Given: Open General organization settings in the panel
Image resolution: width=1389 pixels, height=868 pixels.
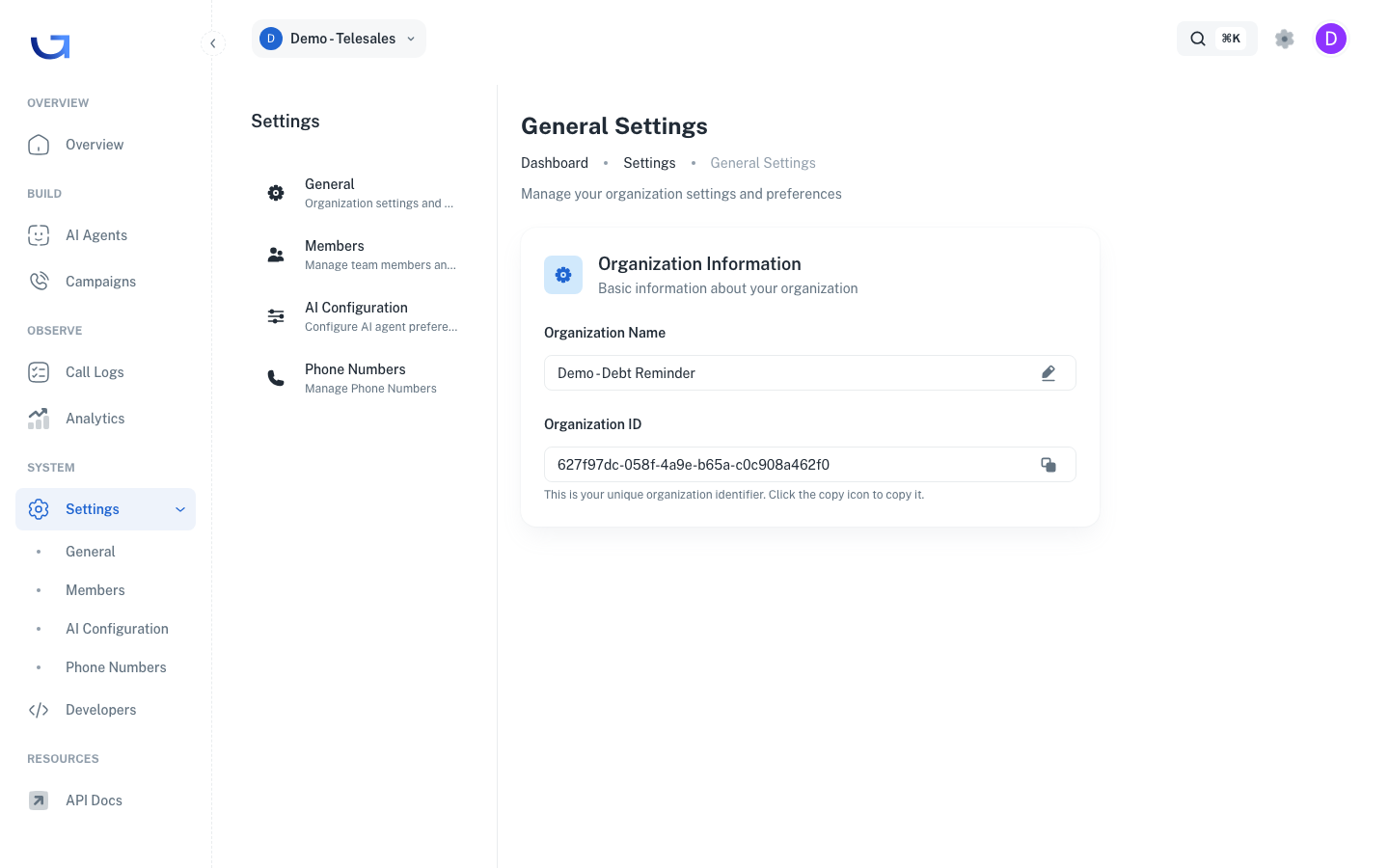Looking at the screenshot, I should pyautogui.click(x=363, y=193).
